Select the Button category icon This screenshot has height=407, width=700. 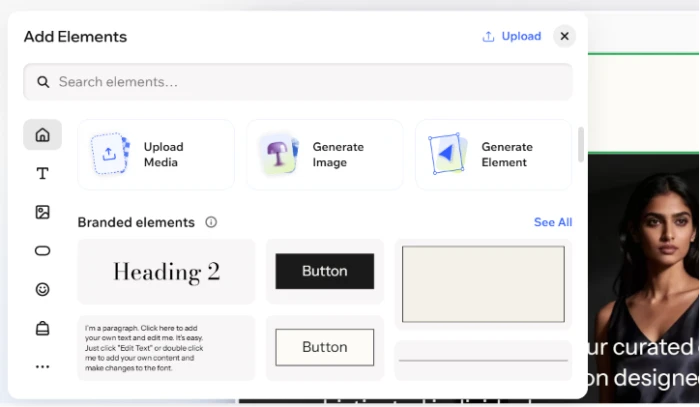click(42, 251)
